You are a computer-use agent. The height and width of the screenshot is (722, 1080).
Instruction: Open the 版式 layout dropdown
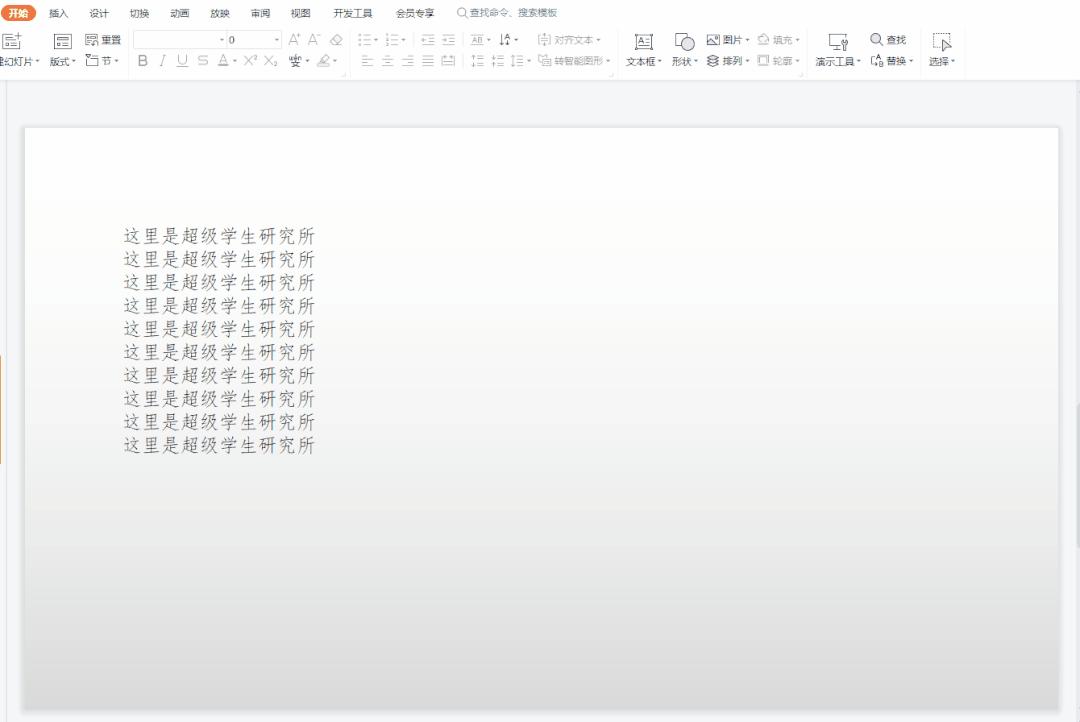pyautogui.click(x=63, y=61)
